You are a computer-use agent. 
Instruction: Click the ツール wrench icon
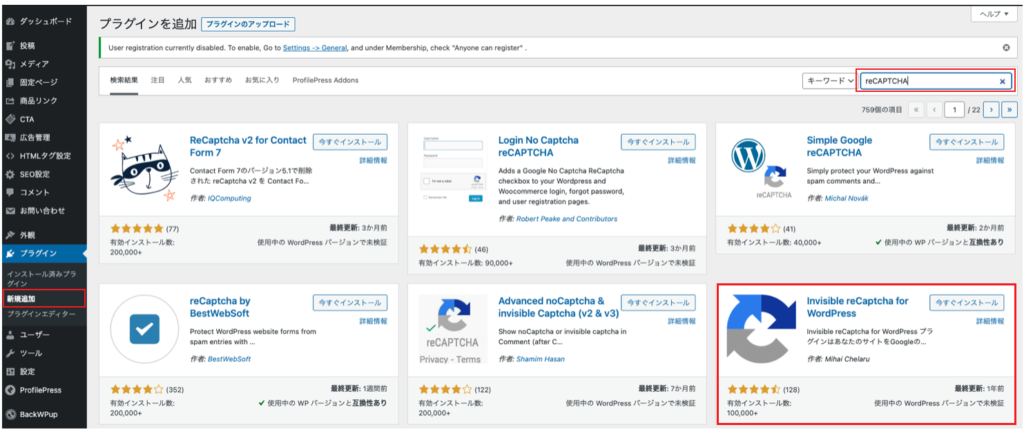tap(10, 353)
